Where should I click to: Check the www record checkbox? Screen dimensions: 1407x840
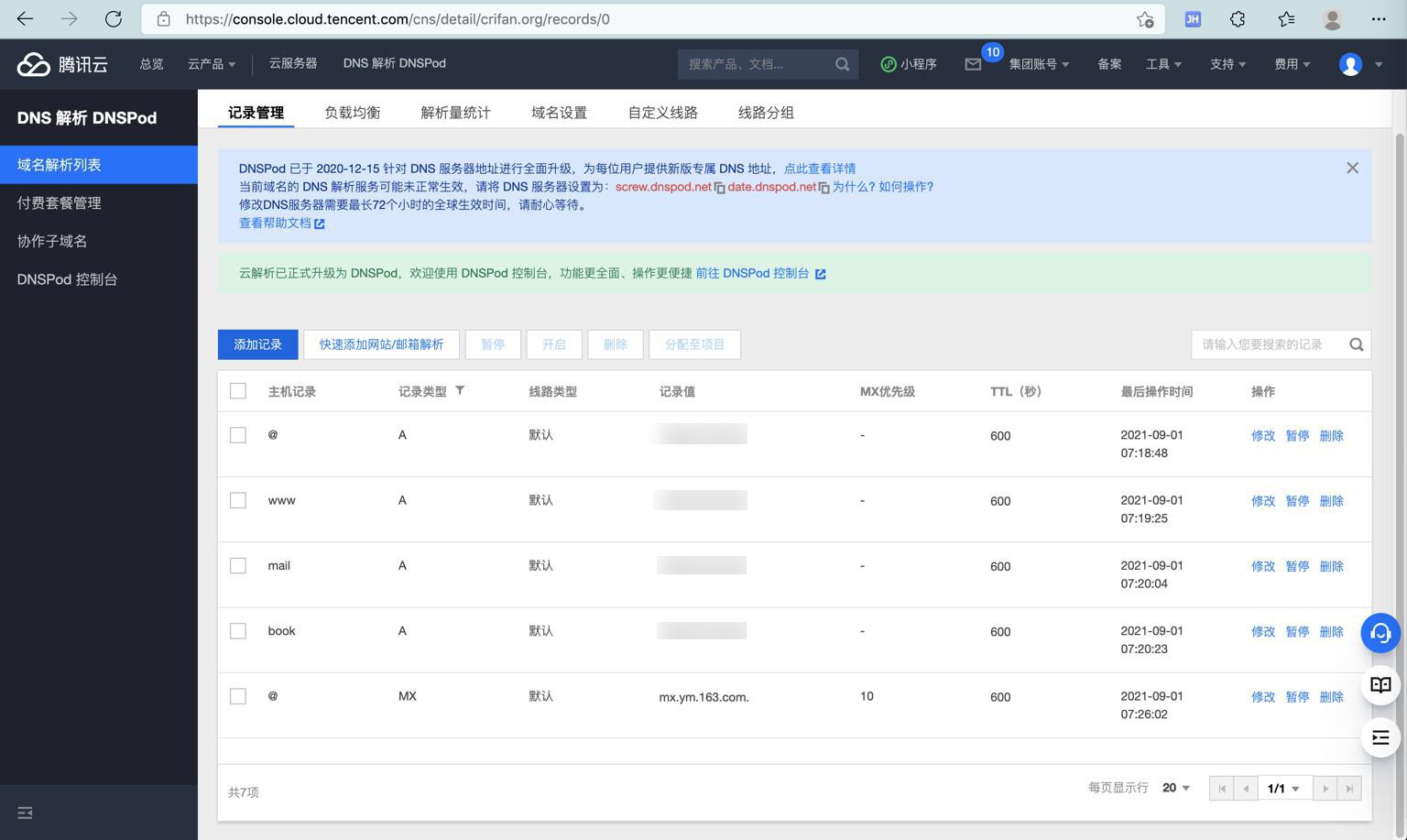click(x=238, y=500)
